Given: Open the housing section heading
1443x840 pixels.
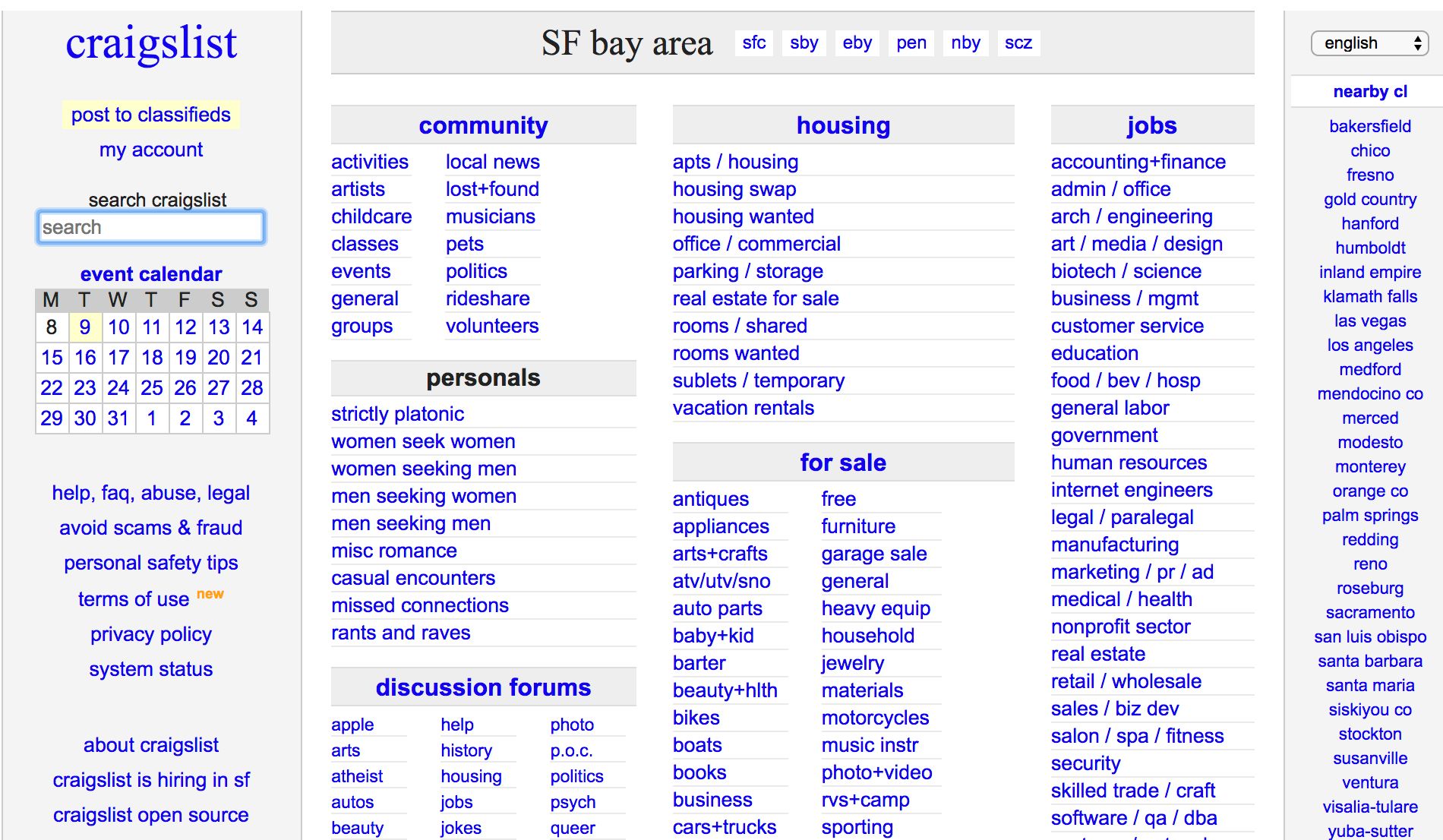Looking at the screenshot, I should coord(843,125).
